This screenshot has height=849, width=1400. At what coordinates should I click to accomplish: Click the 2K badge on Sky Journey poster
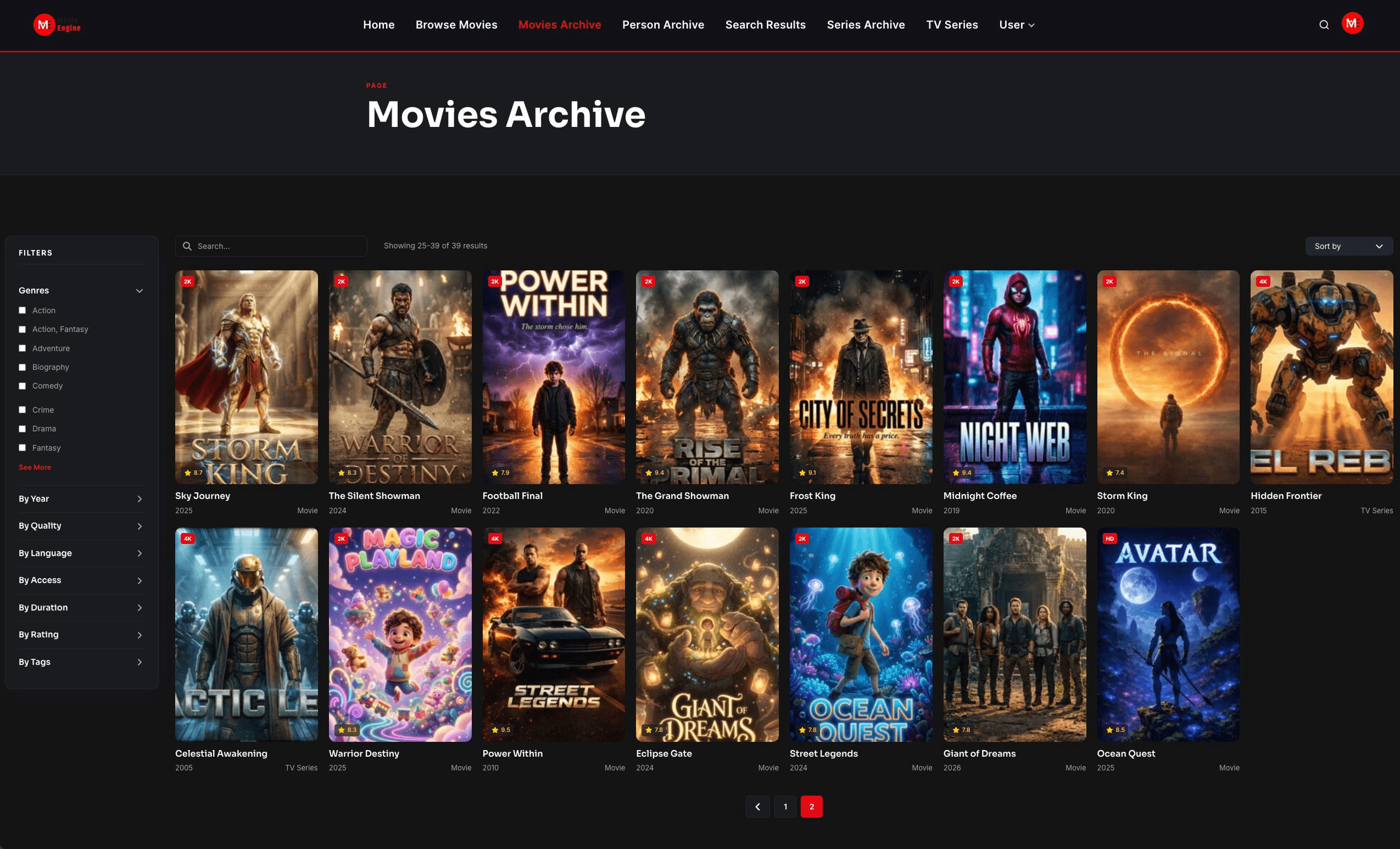click(187, 281)
